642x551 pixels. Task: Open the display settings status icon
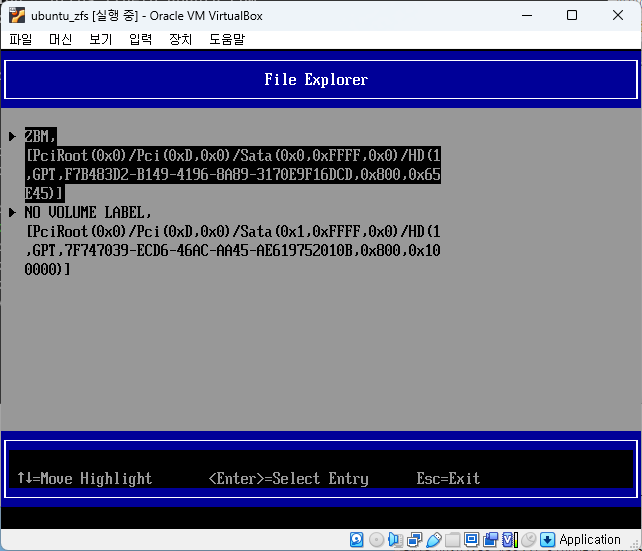pyautogui.click(x=471, y=540)
